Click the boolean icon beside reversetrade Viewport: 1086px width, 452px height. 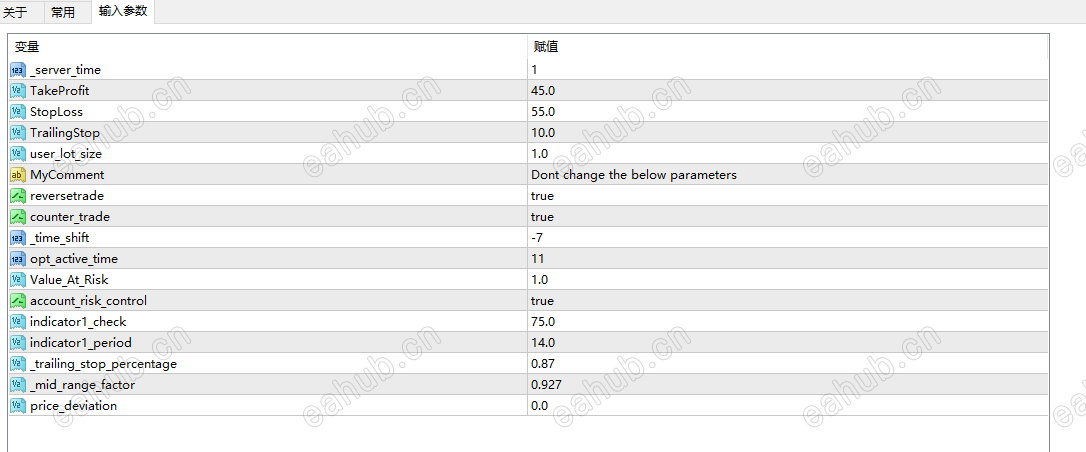tap(18, 196)
